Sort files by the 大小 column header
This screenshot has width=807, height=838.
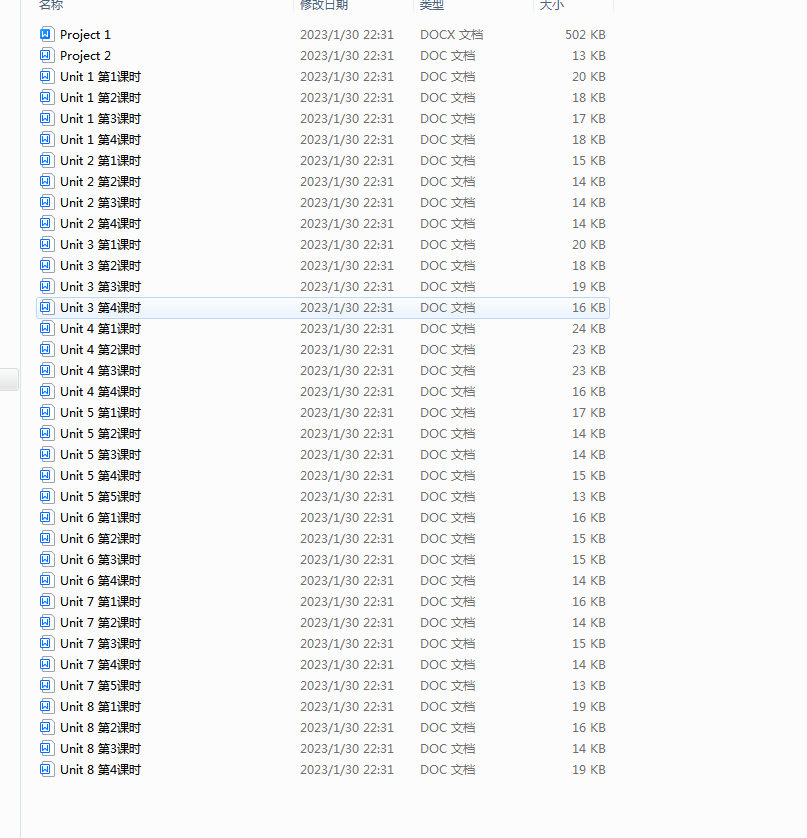click(552, 5)
